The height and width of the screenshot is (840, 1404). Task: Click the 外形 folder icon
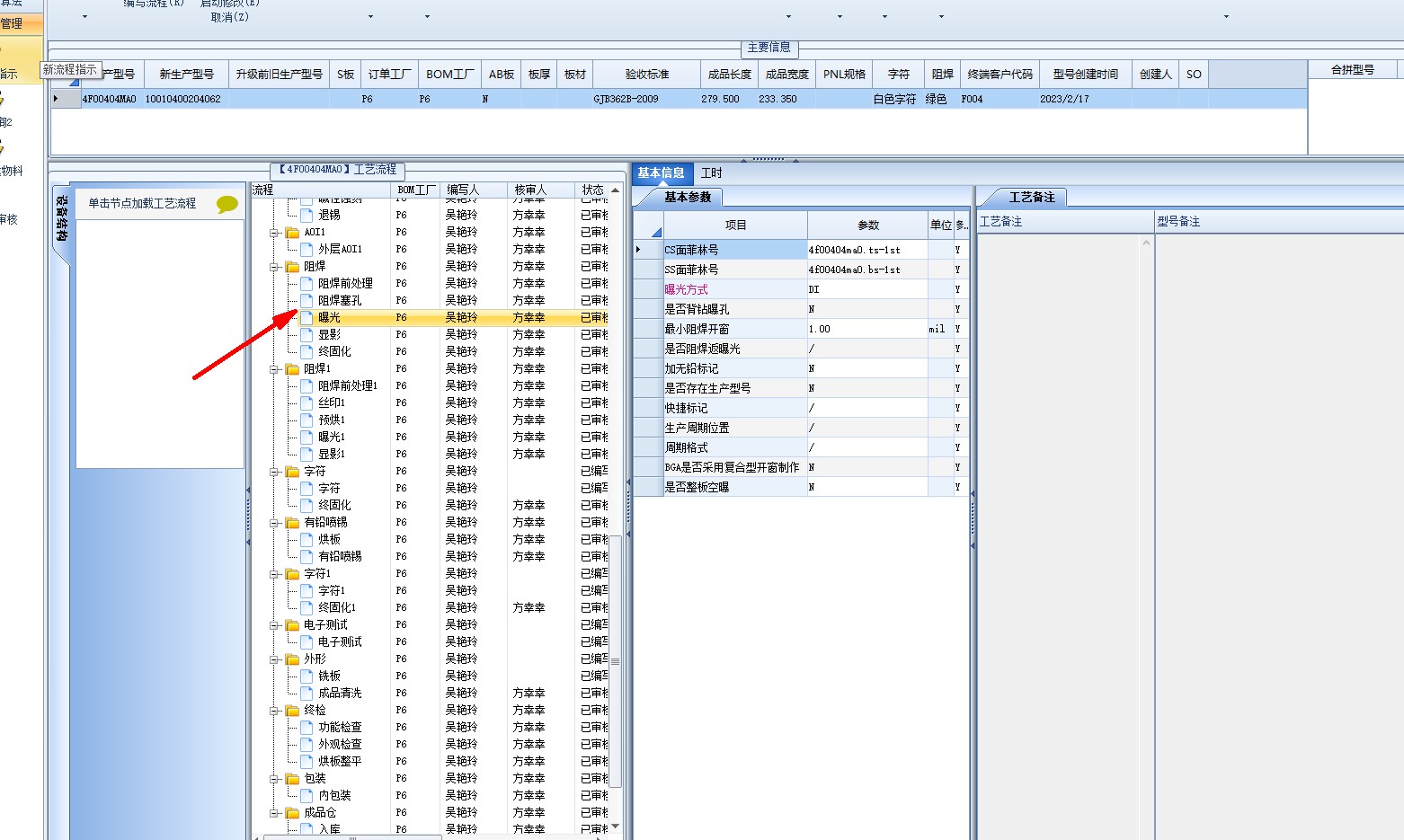pos(292,659)
